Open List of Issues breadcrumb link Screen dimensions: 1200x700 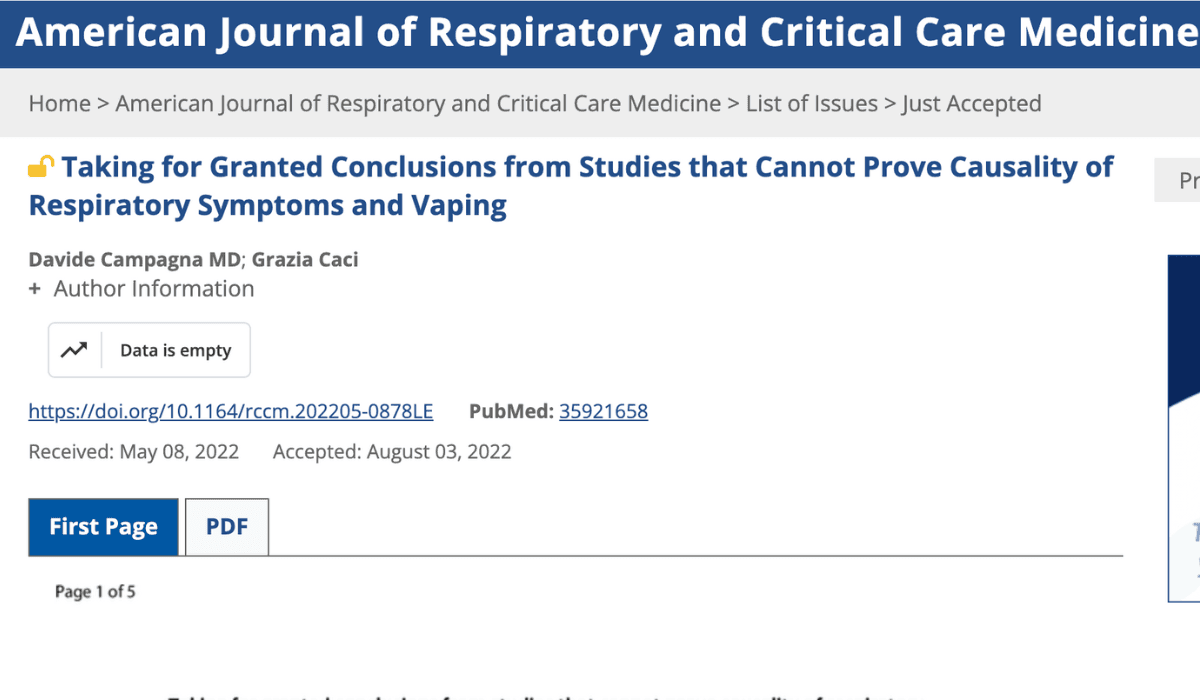click(811, 103)
